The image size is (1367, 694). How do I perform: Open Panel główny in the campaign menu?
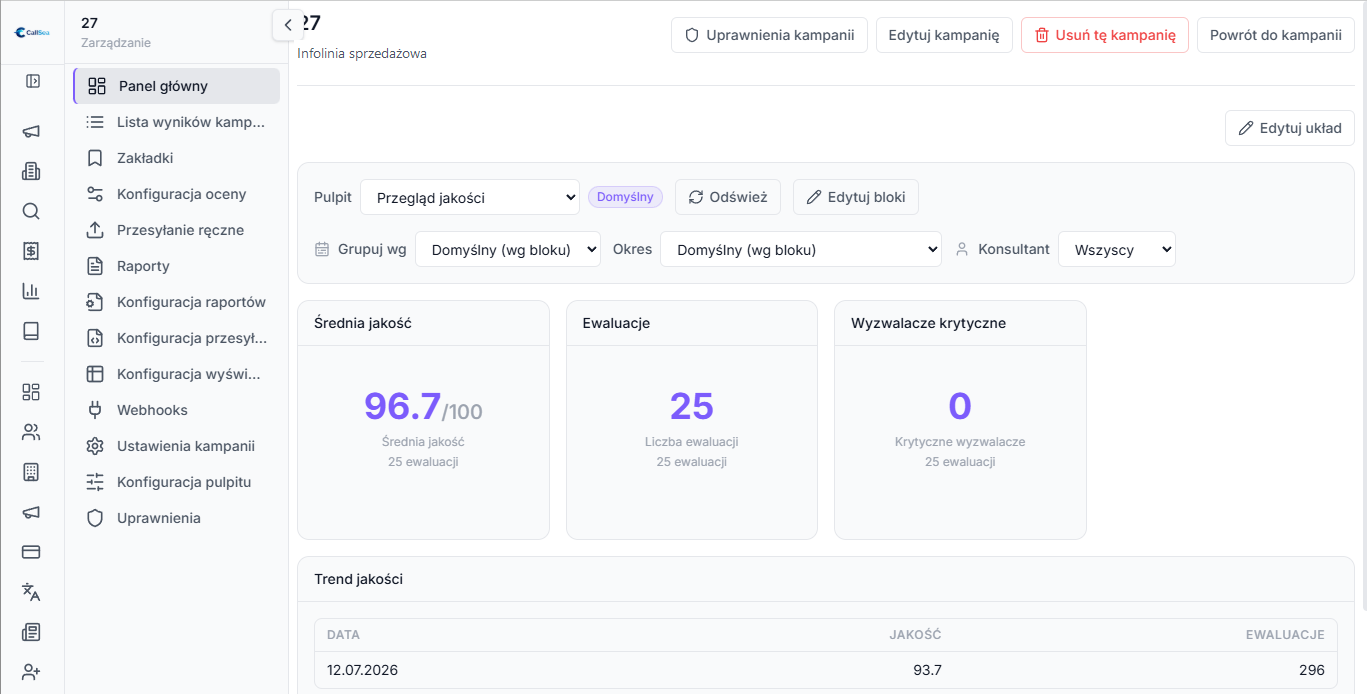coord(177,86)
